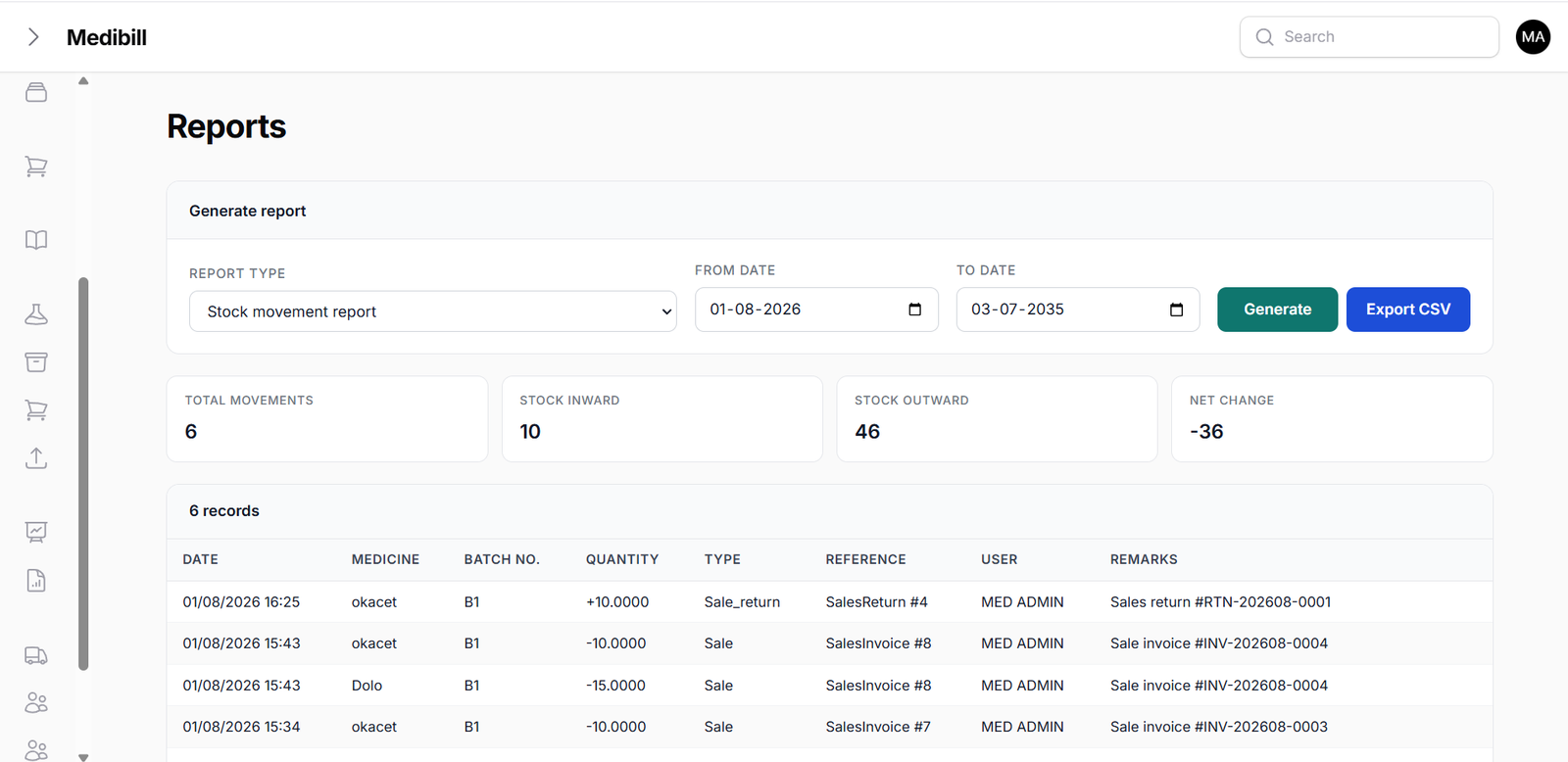Click the DATE column header

[200, 559]
